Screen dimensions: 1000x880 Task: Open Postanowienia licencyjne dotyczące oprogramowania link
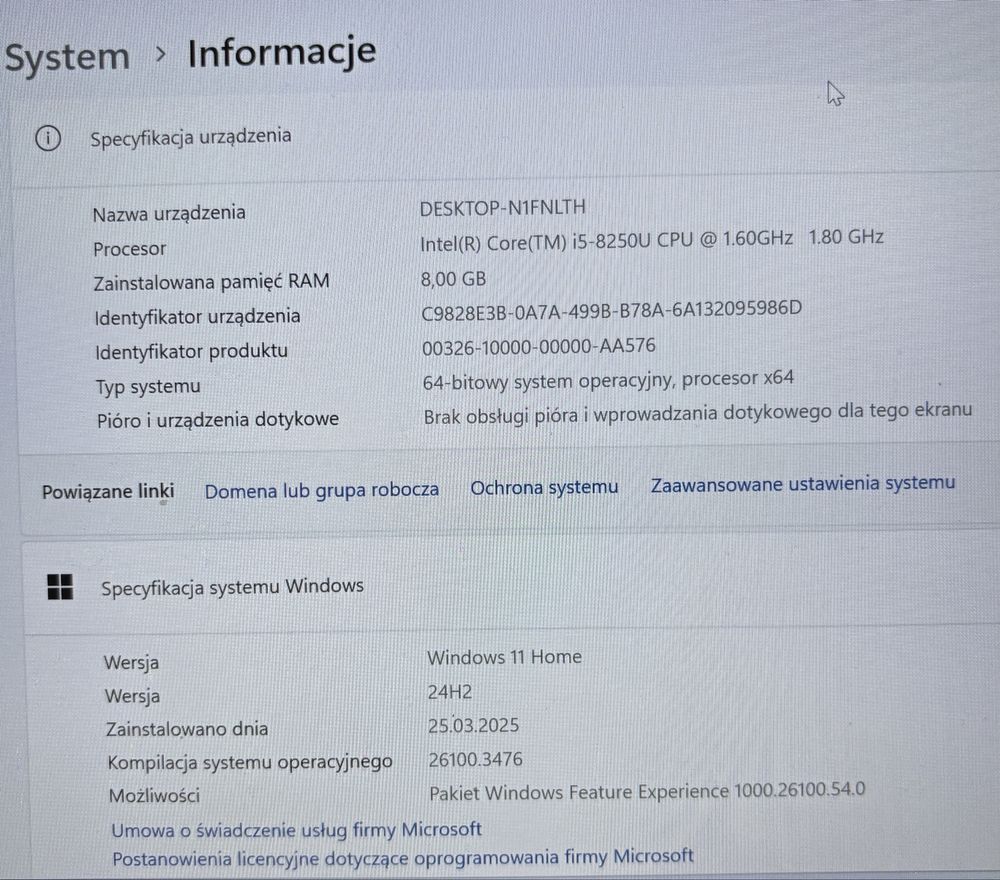pos(402,858)
